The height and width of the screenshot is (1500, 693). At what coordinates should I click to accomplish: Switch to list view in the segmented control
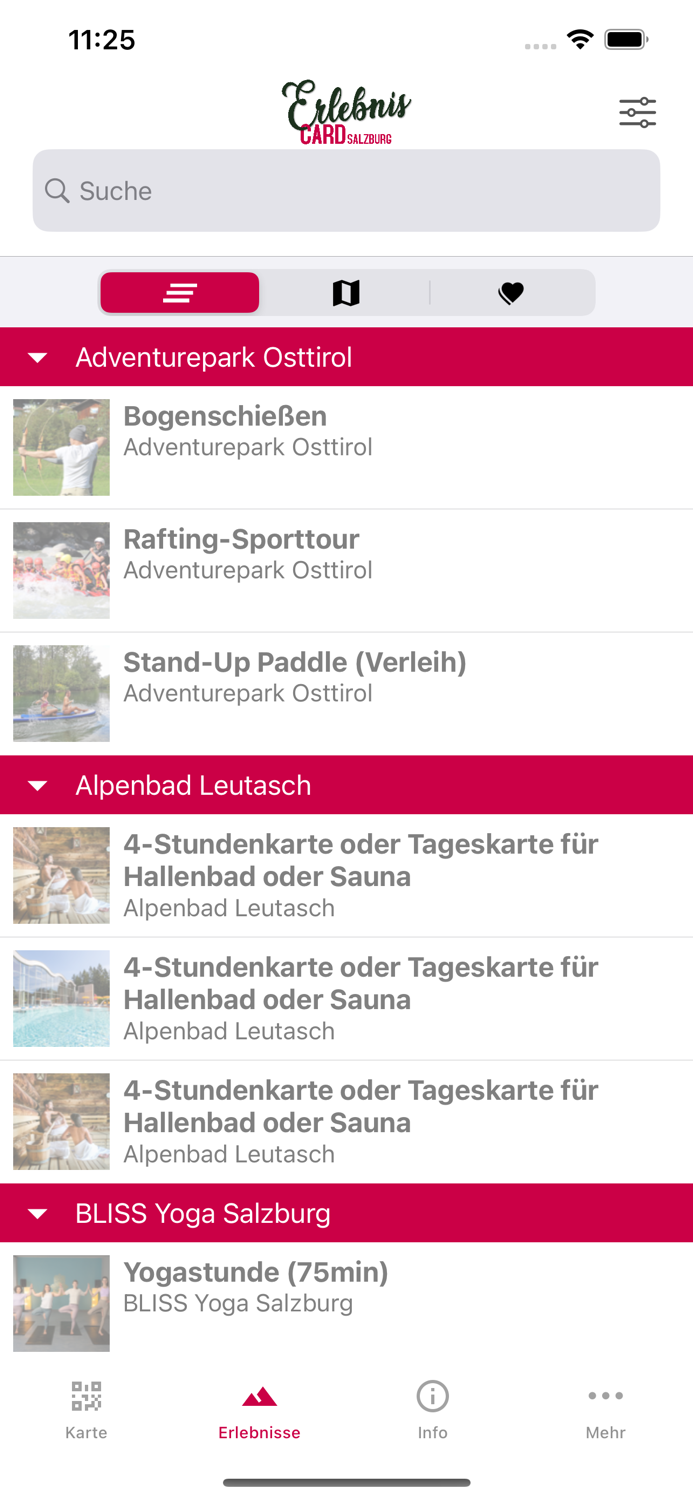click(179, 292)
